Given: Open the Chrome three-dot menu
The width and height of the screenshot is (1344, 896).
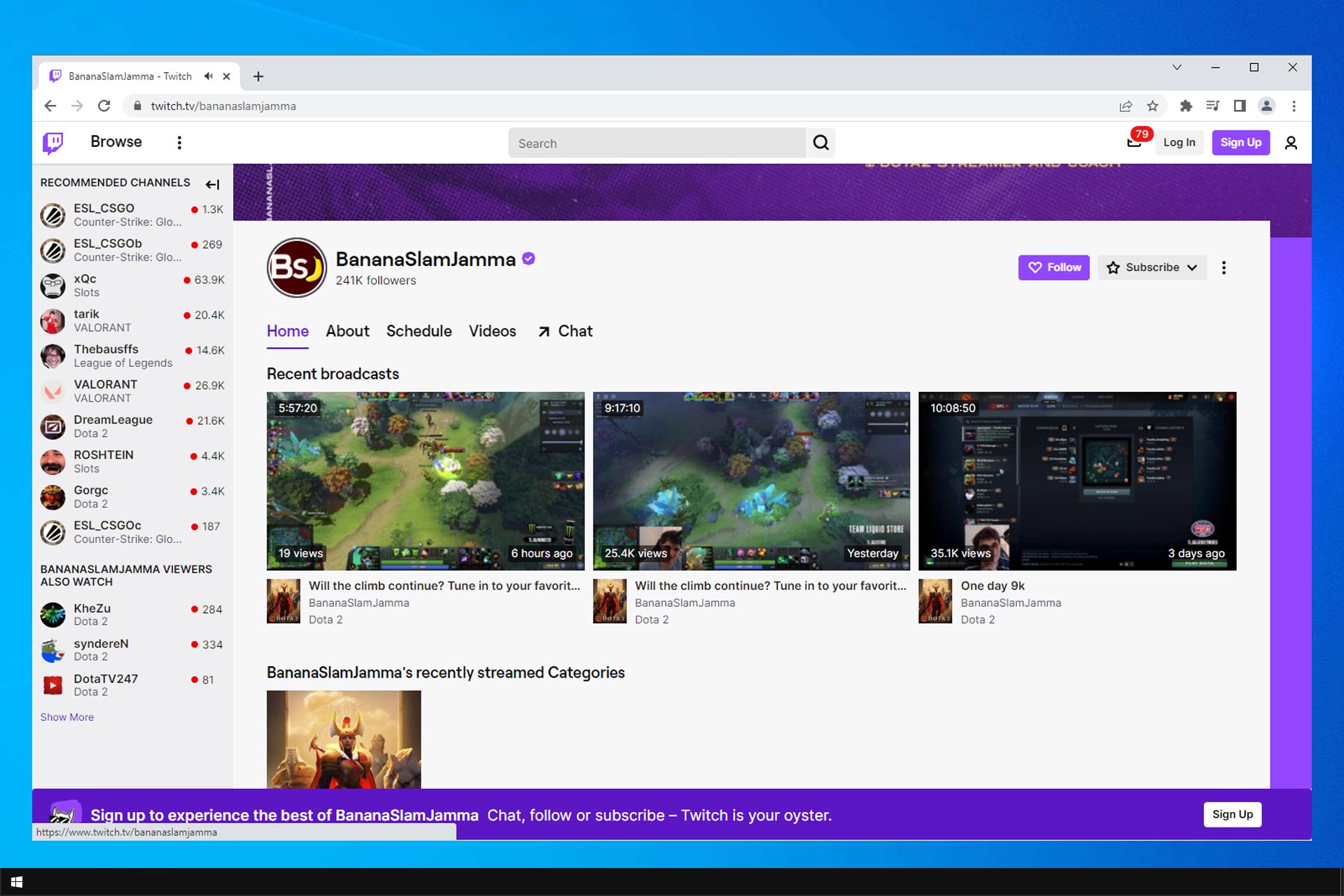Looking at the screenshot, I should [x=1294, y=106].
